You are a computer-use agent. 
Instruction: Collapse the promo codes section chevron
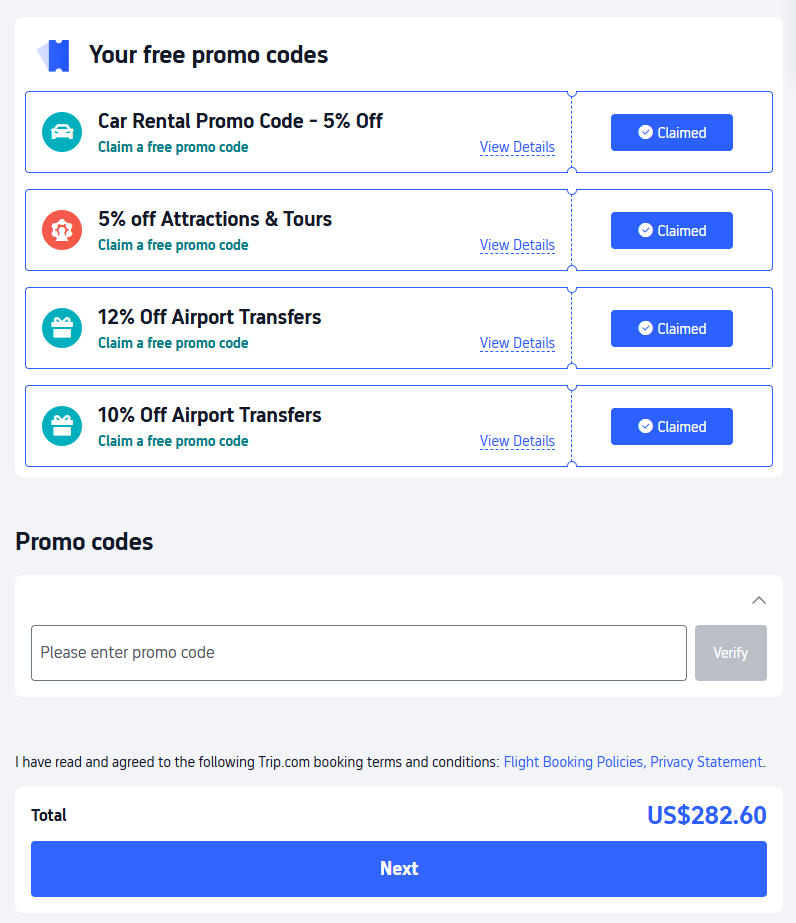[x=759, y=600]
